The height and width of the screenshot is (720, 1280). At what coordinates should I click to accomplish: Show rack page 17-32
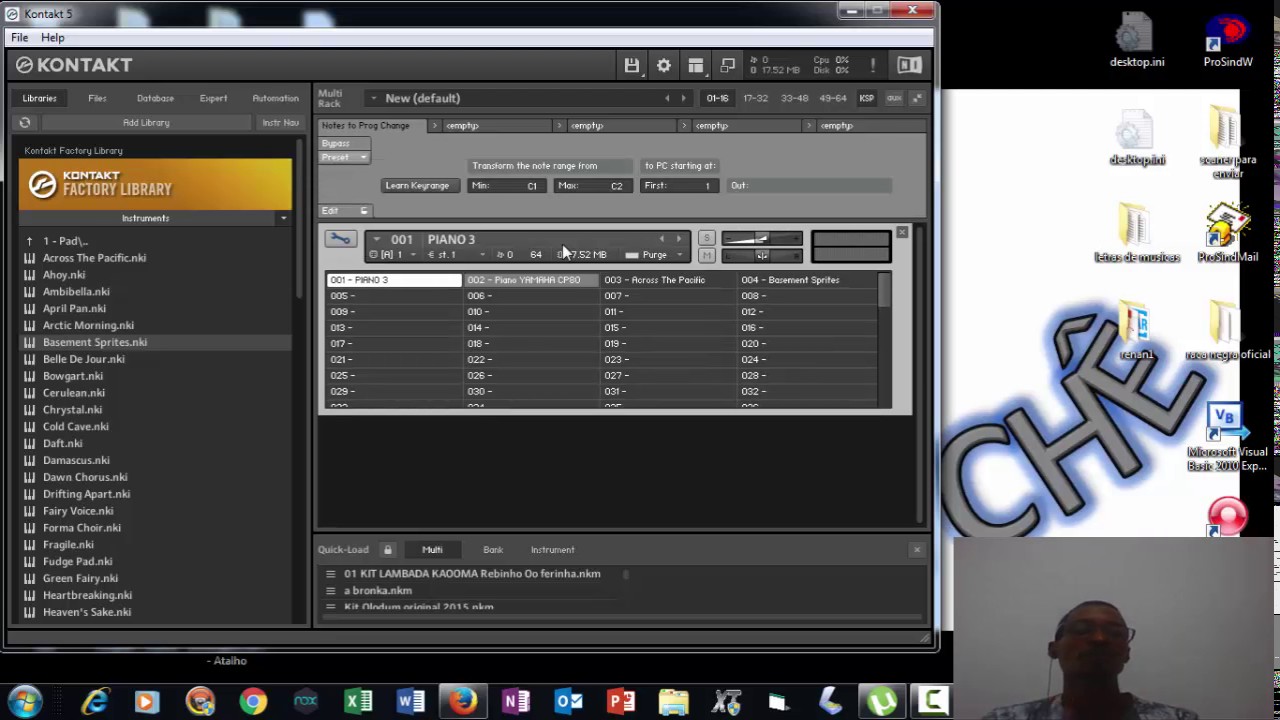(756, 98)
